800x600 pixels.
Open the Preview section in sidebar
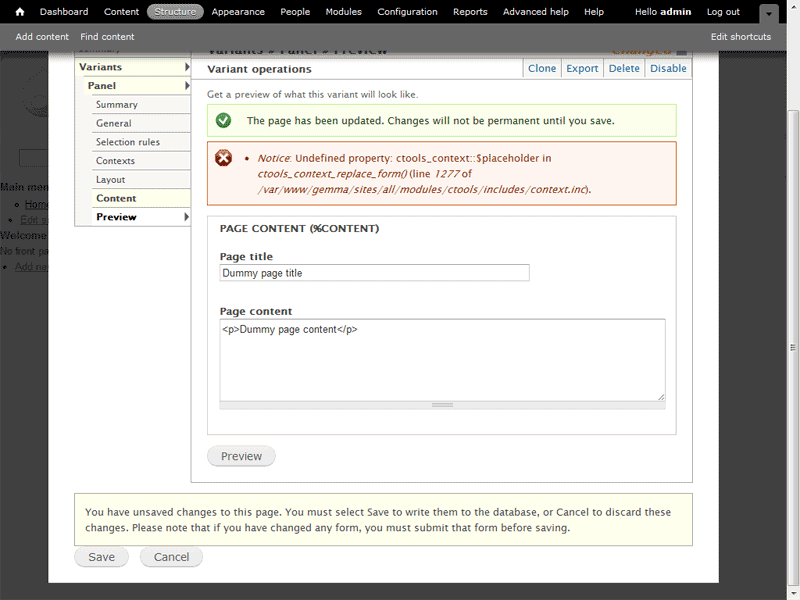tap(116, 217)
